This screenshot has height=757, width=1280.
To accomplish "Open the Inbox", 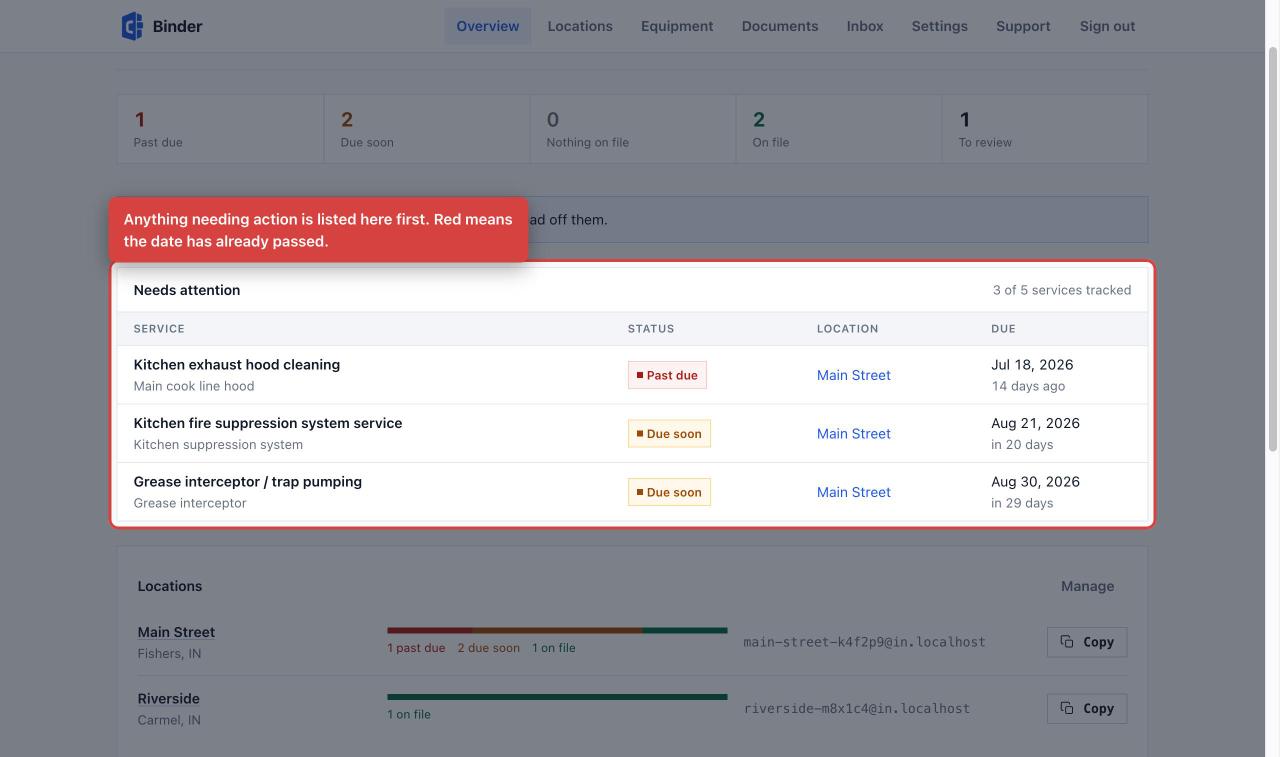I will [865, 26].
